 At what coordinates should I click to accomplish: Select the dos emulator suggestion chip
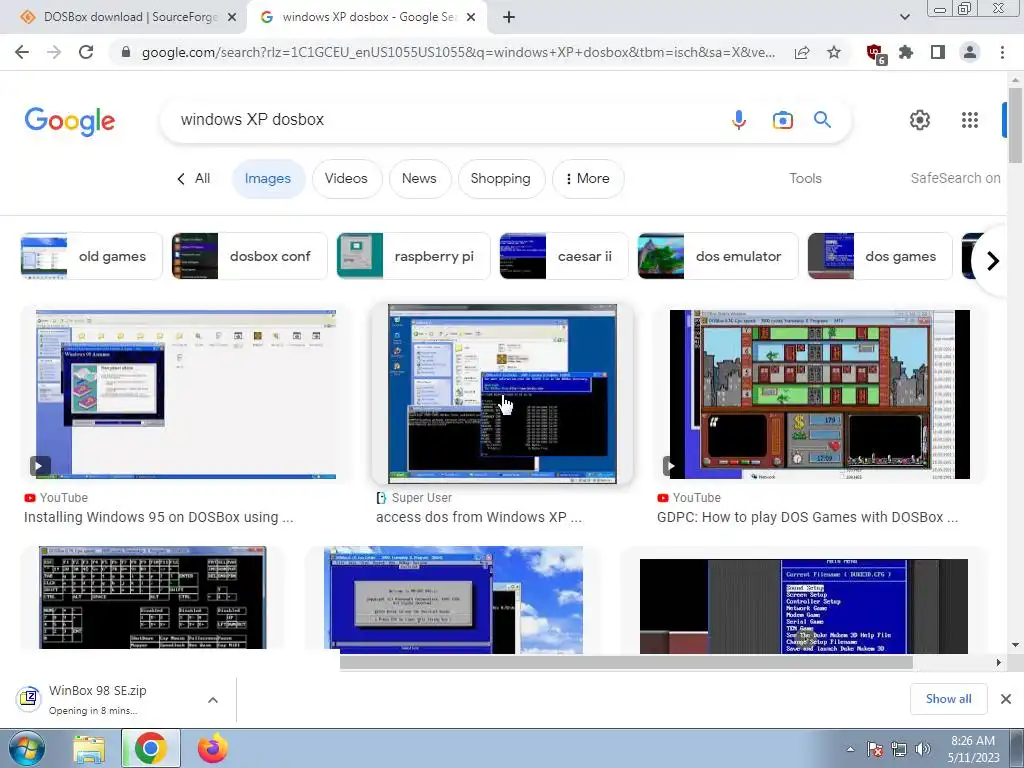pos(718,256)
